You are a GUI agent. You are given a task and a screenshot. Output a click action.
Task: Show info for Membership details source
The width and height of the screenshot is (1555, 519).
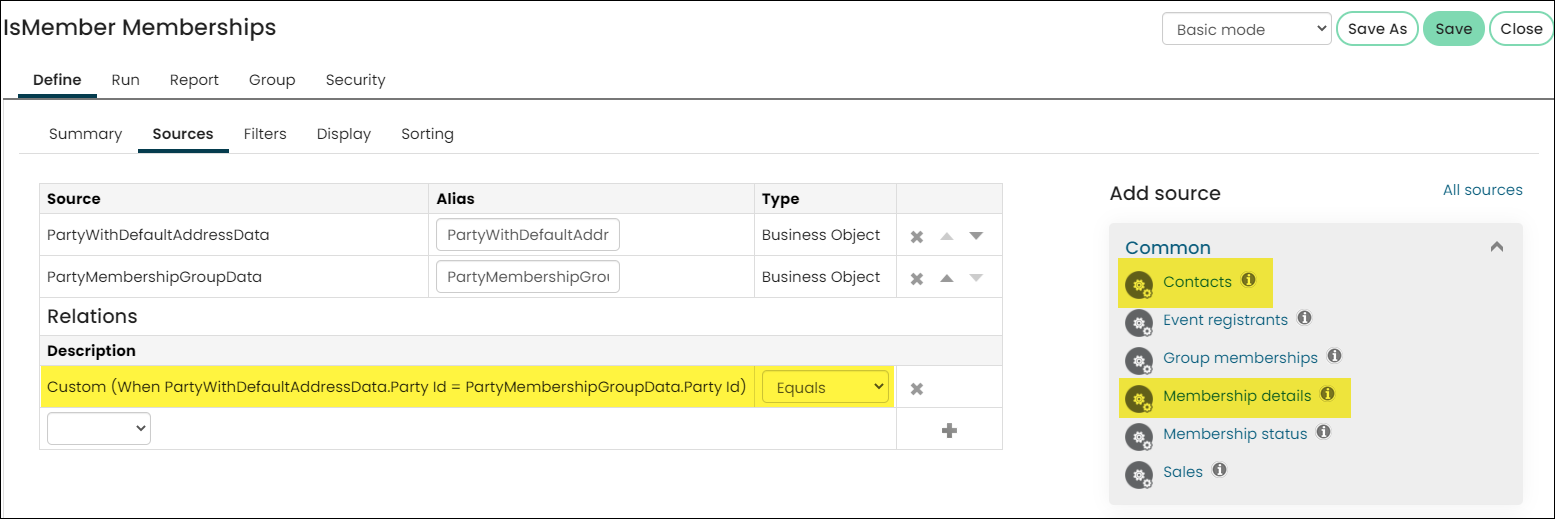(1327, 394)
